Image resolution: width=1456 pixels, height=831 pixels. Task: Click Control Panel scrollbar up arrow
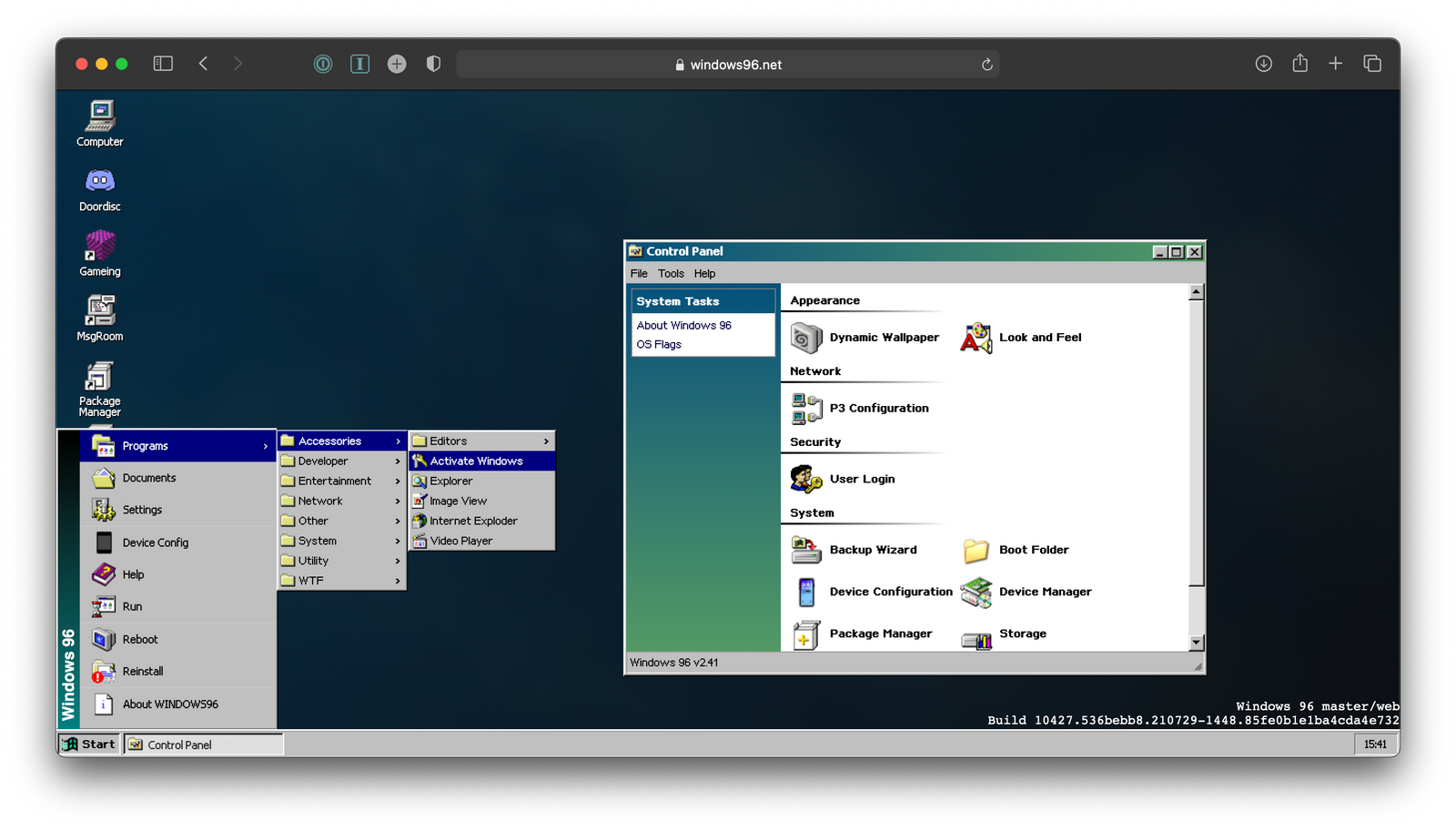1196,292
